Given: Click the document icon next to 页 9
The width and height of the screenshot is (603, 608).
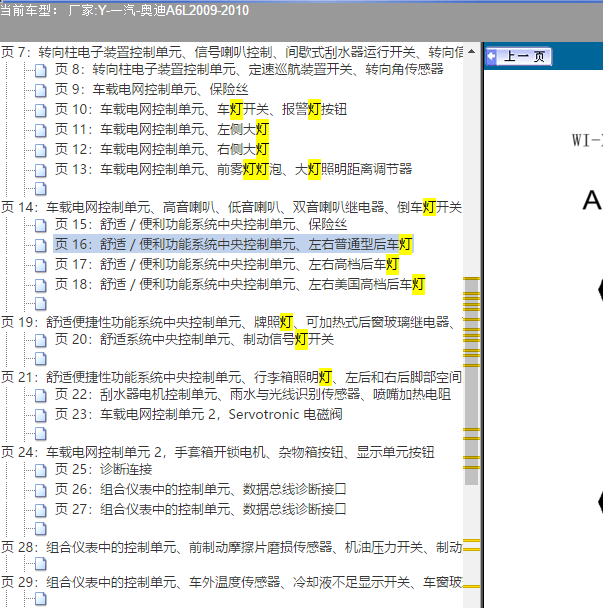Looking at the screenshot, I should pos(40,90).
